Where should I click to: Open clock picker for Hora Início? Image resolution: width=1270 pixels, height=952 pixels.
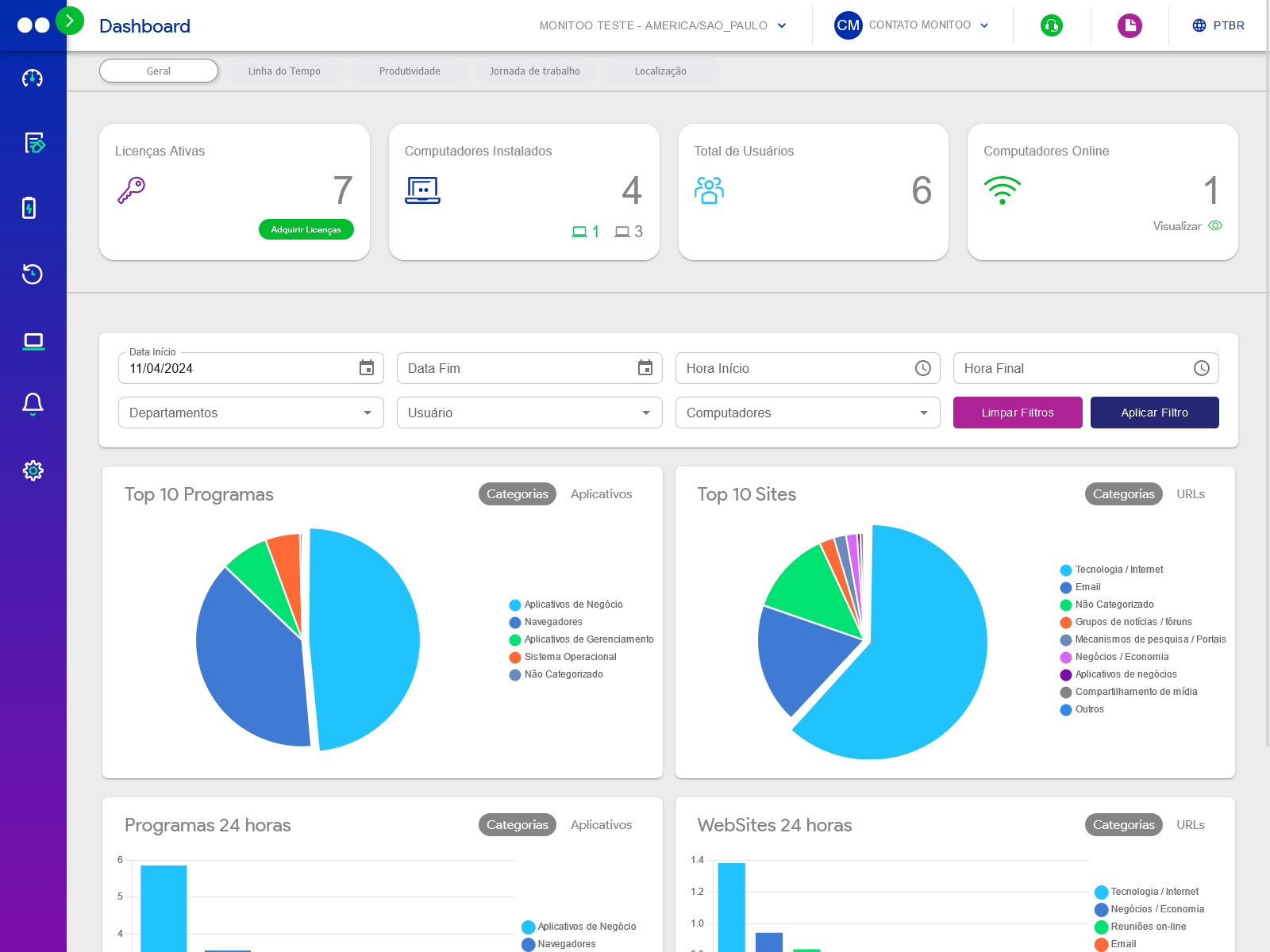923,368
